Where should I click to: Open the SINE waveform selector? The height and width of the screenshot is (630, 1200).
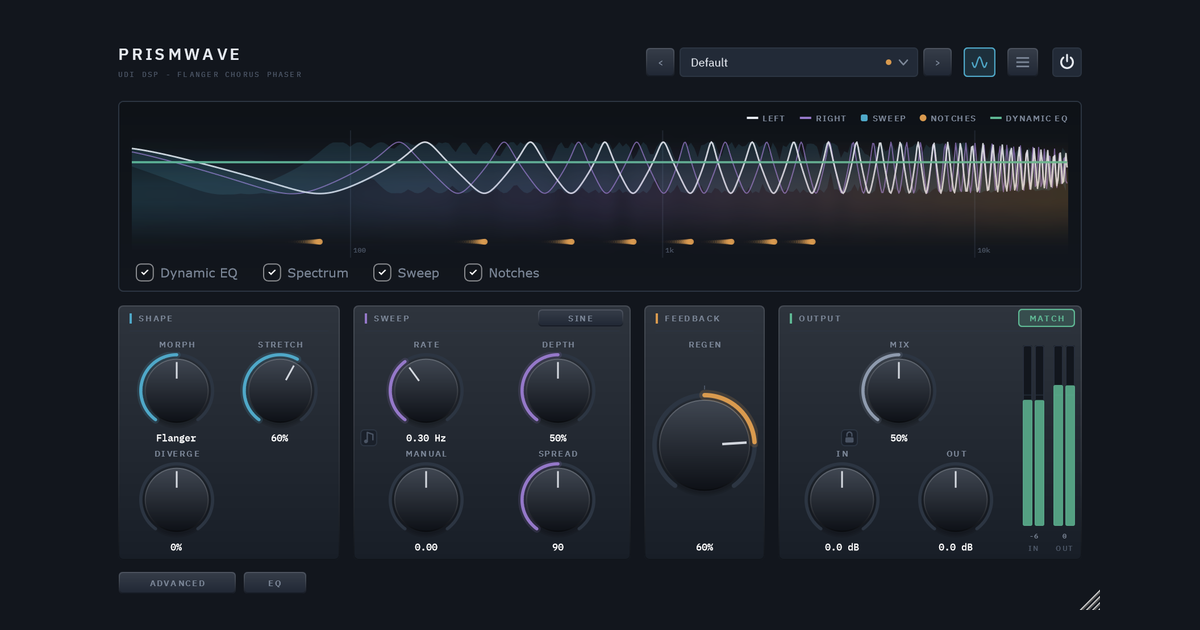(580, 318)
